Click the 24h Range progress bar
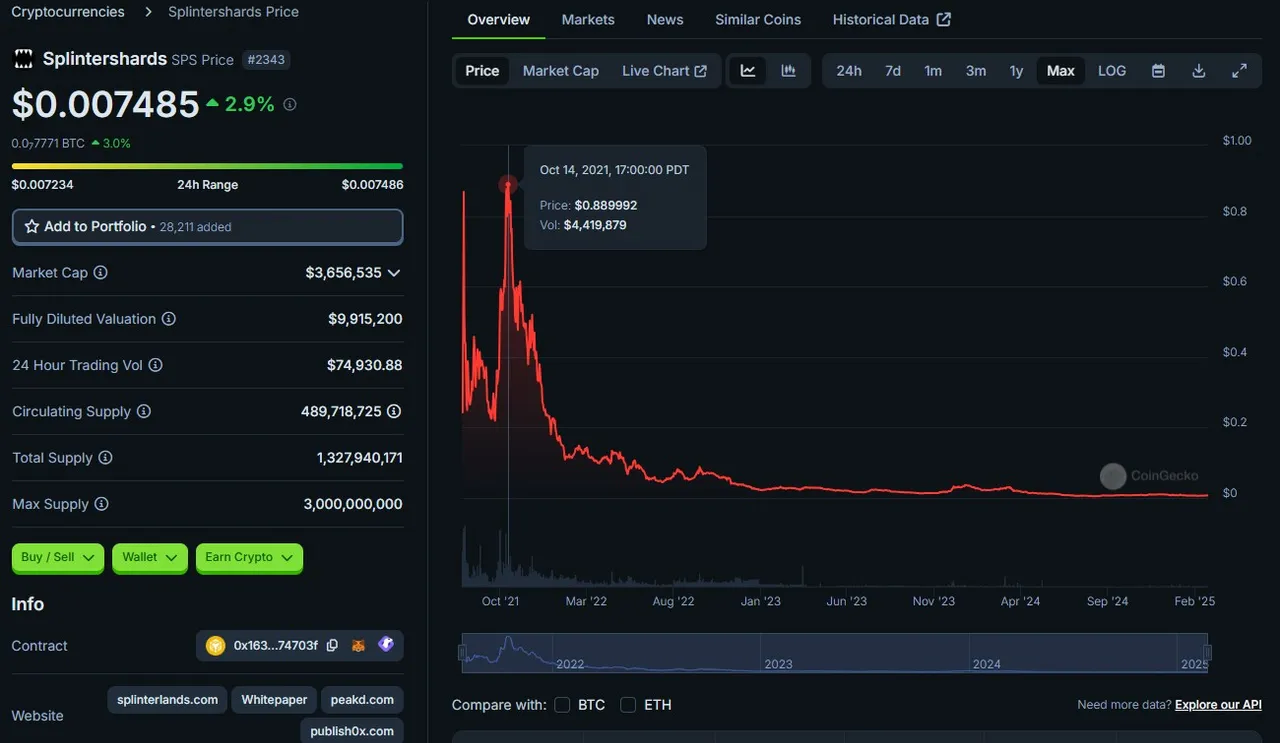Viewport: 1280px width, 743px height. coord(207,166)
